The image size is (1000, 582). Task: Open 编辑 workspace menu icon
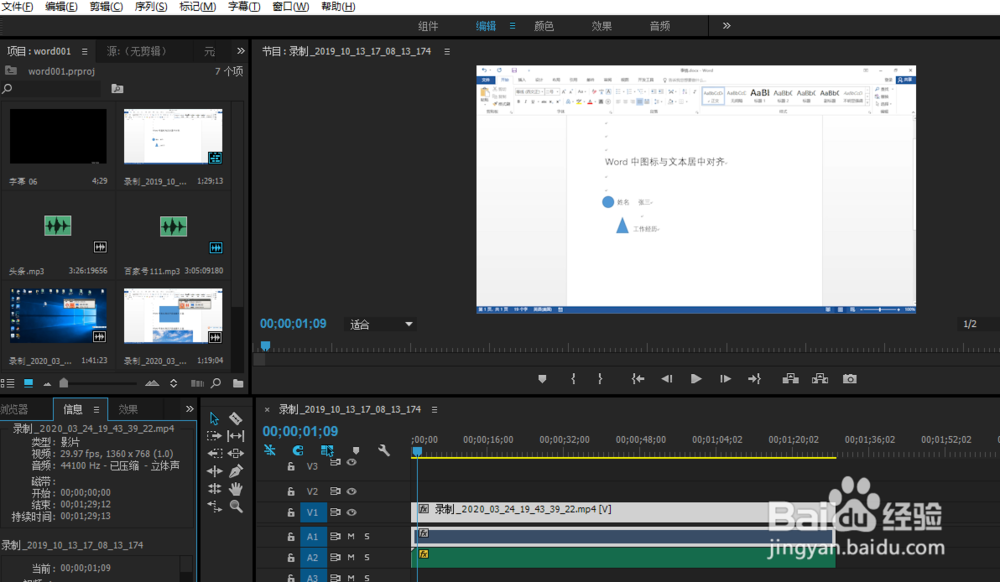point(512,25)
